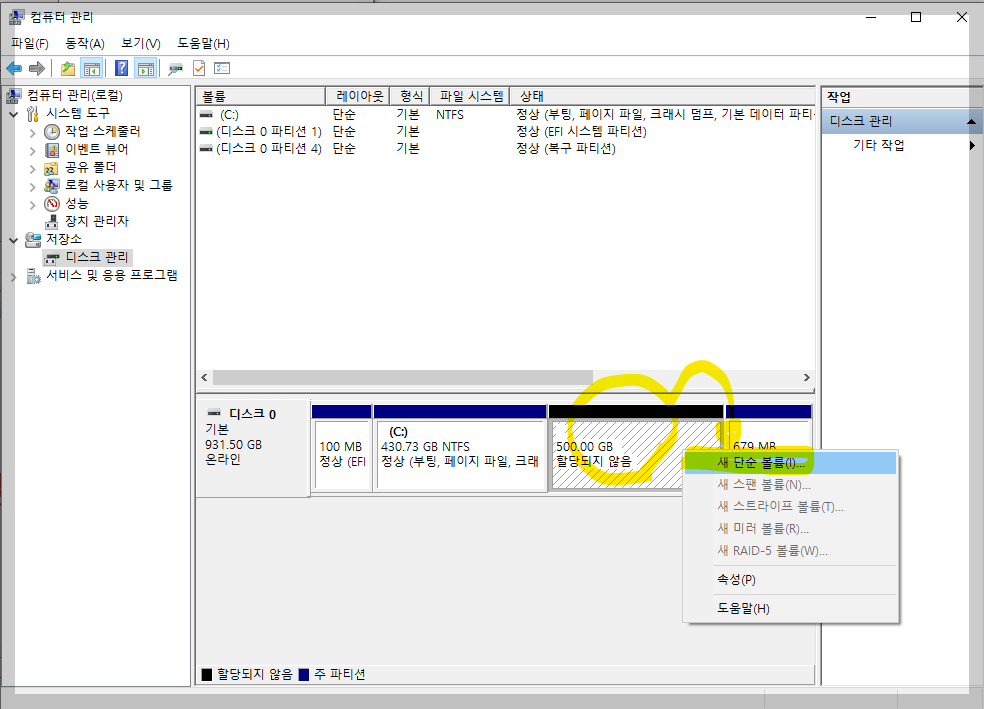Click the horizontal scrollbar right arrow

click(x=807, y=377)
